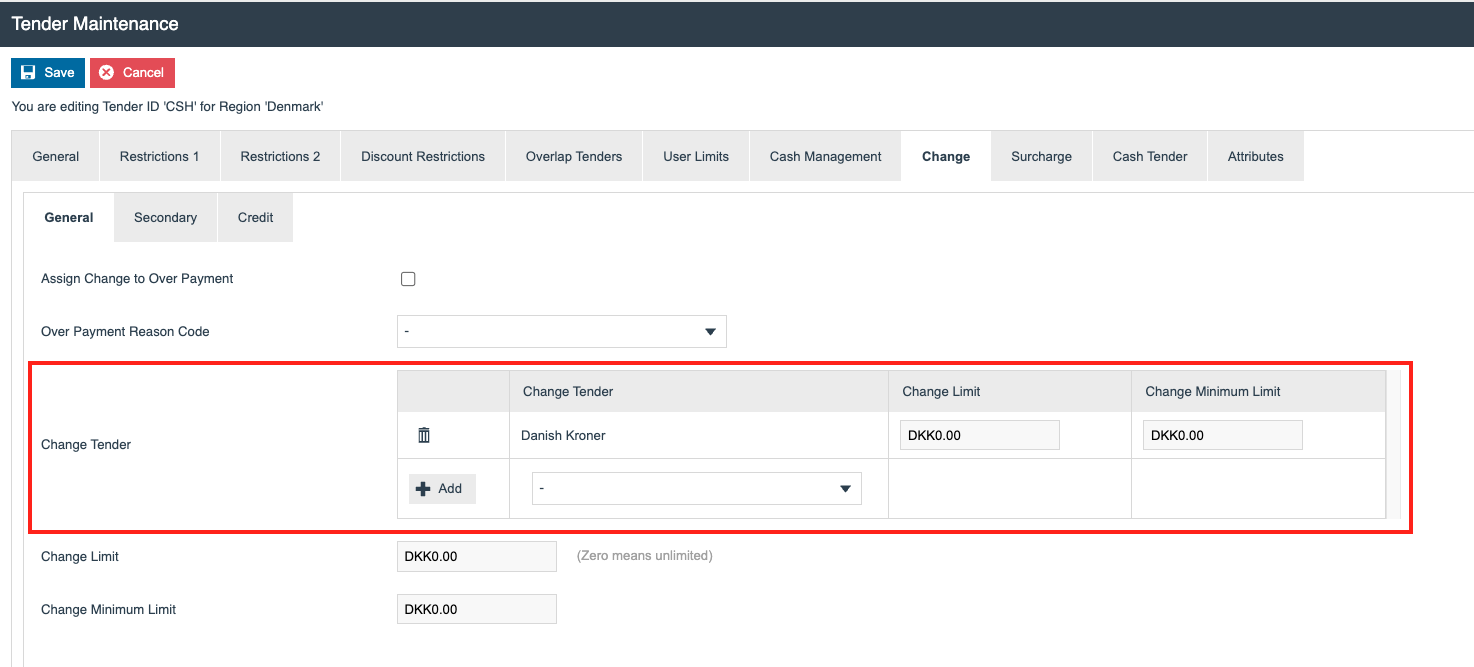Click Add to add a change tender
This screenshot has height=667, width=1474.
[442, 489]
